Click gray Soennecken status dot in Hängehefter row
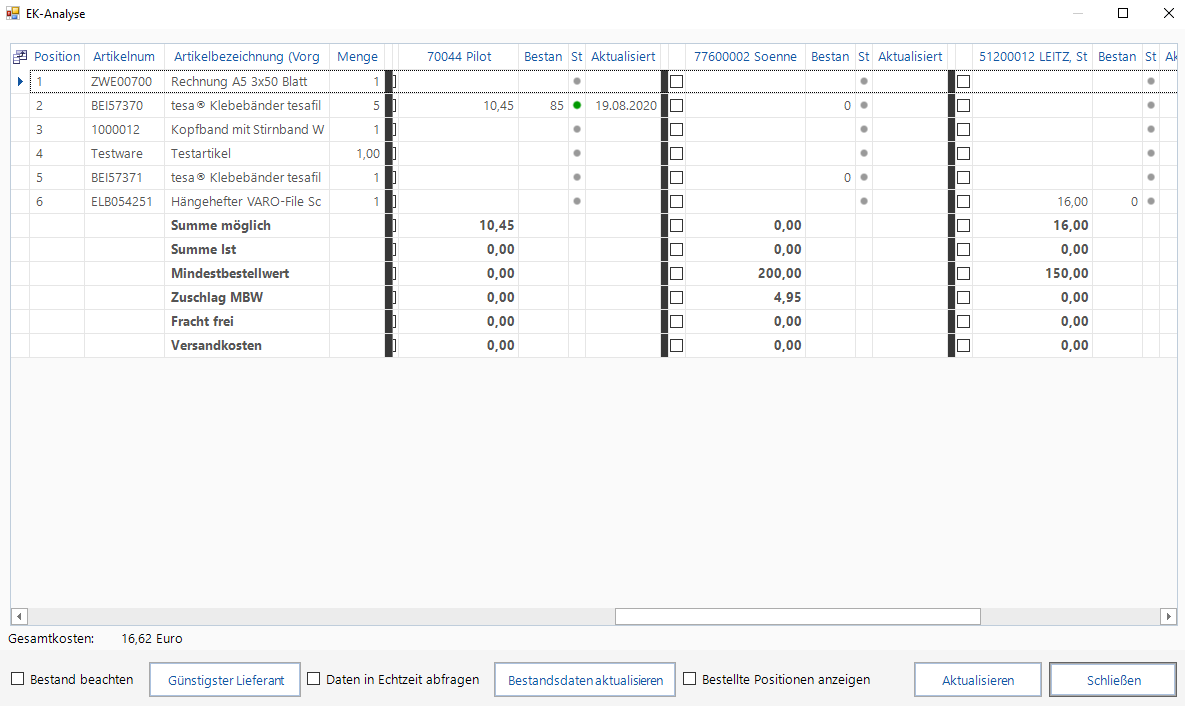Viewport: 1185px width, 706px height. click(864, 201)
